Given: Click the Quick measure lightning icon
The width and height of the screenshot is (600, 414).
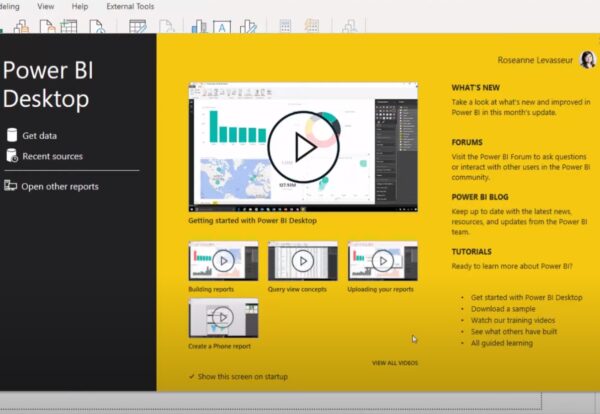Looking at the screenshot, I should click(x=312, y=26).
